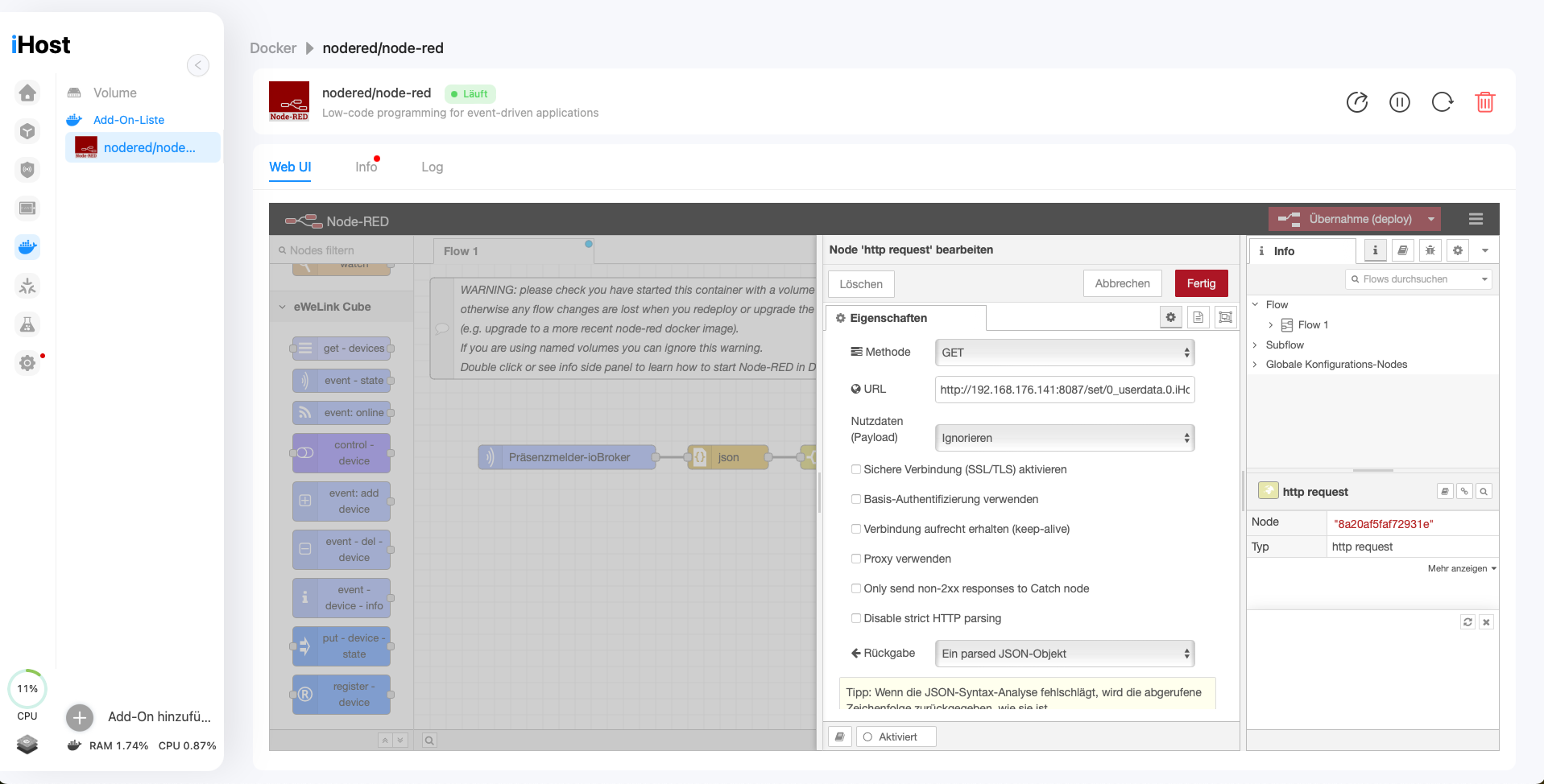Enable Sichere Verbindung (SSL/TLS)

tap(856, 469)
